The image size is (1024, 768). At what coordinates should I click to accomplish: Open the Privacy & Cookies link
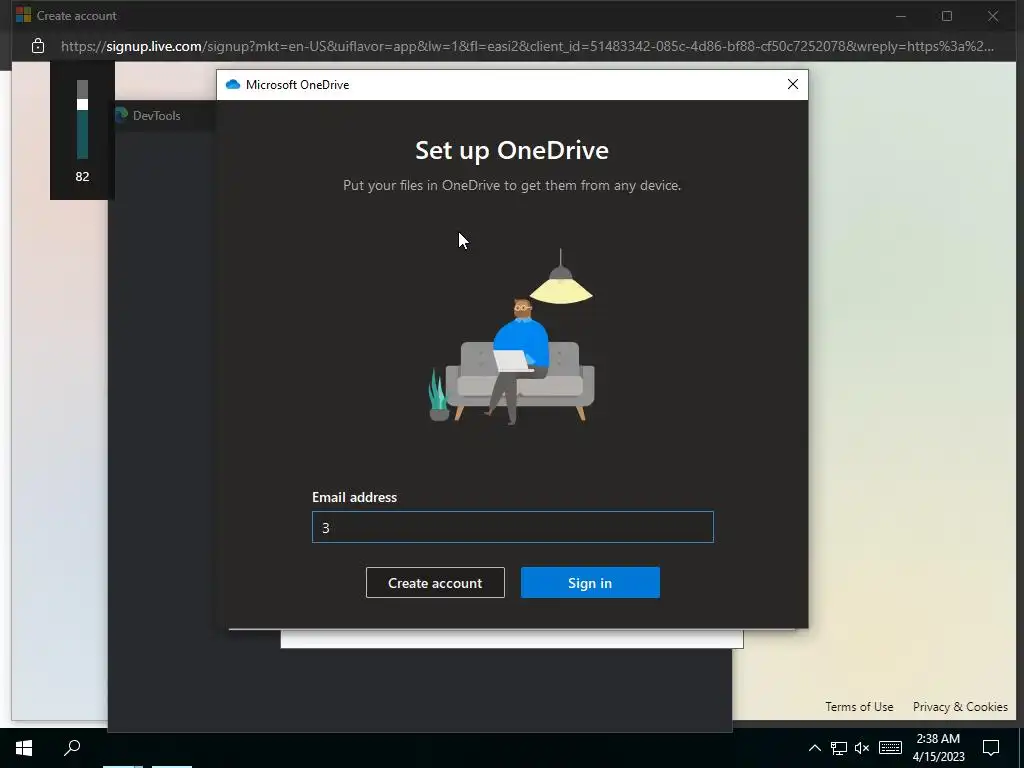pyautogui.click(x=960, y=707)
